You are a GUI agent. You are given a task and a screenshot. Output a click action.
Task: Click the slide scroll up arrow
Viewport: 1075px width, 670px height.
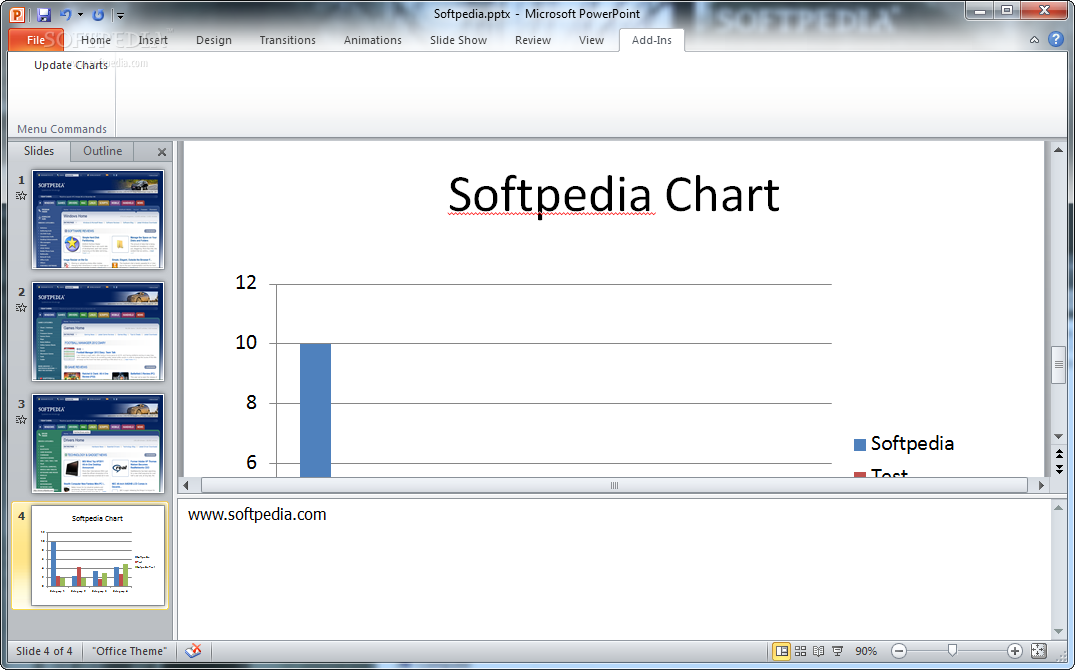coord(1058,149)
